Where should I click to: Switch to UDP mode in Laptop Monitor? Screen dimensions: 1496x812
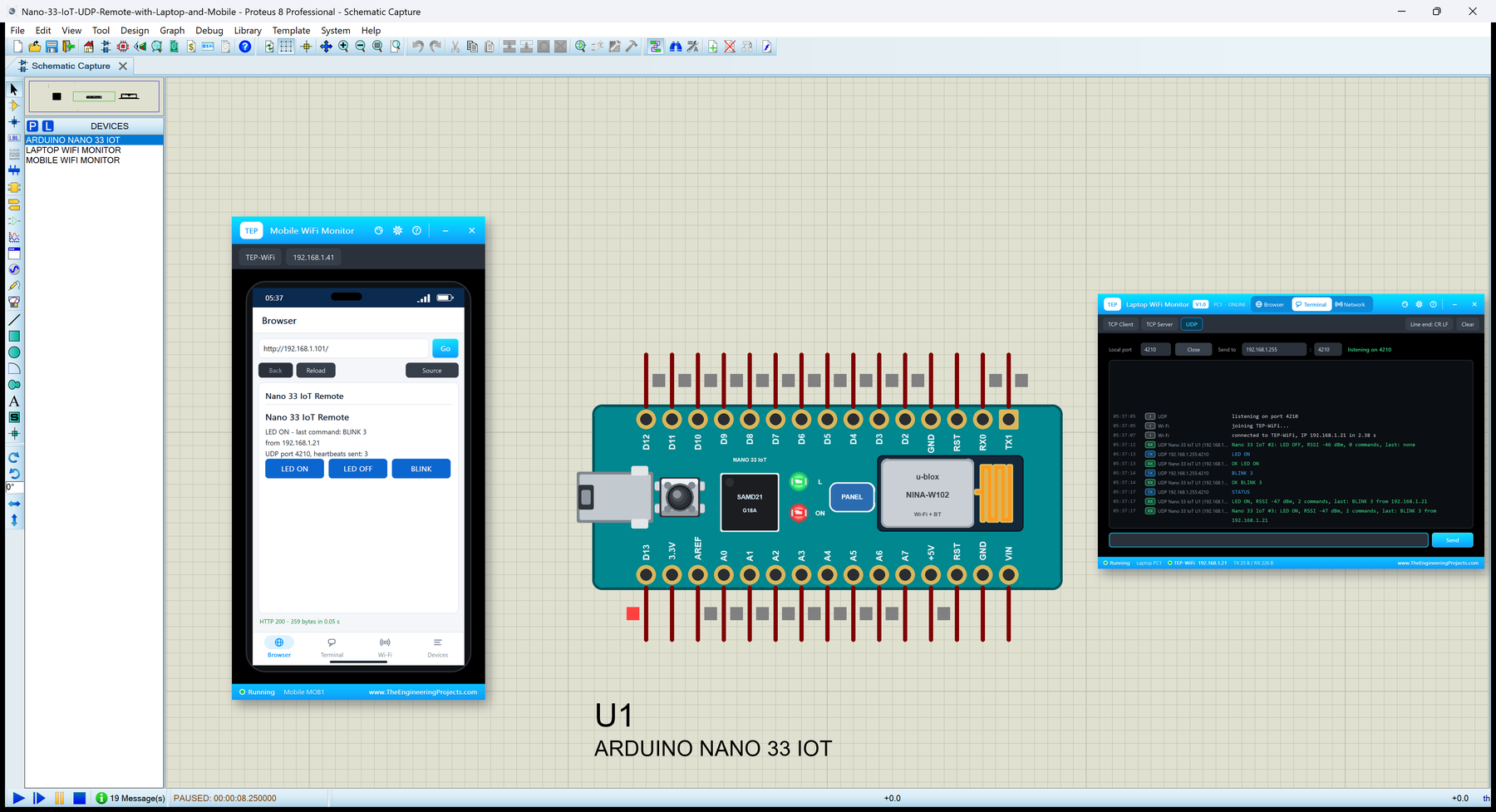click(x=1192, y=324)
